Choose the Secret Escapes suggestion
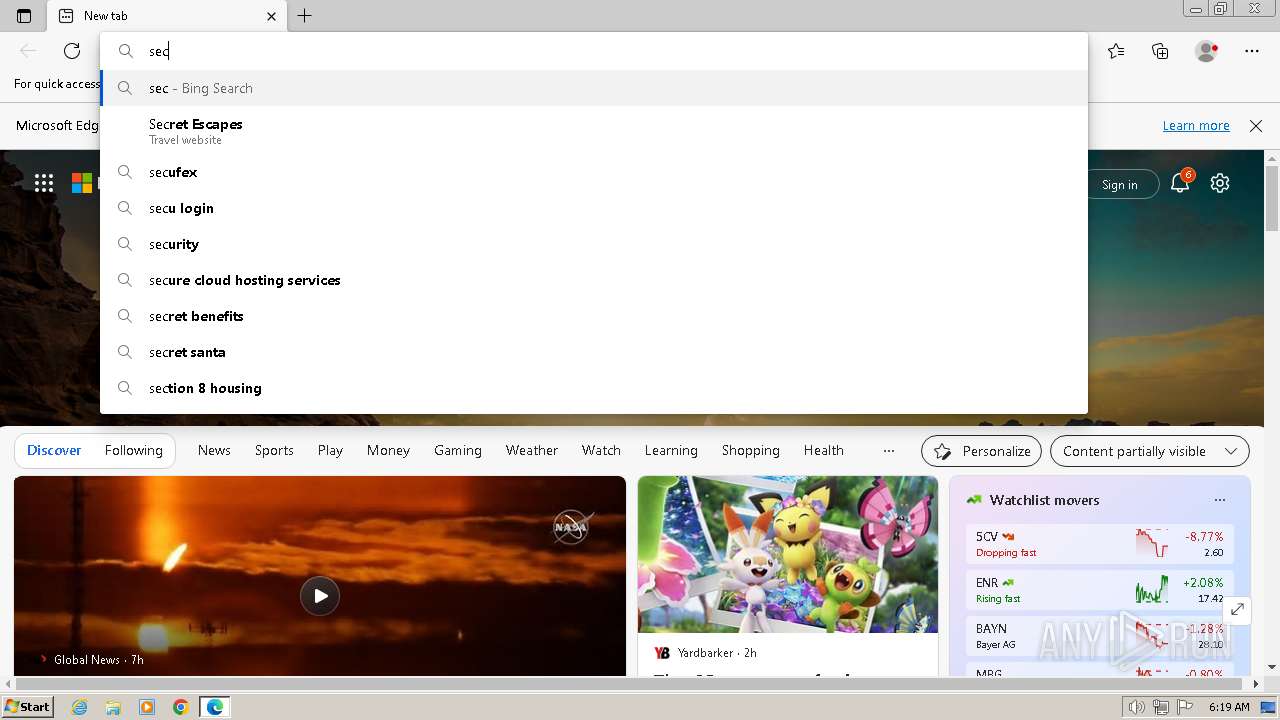1280x720 pixels. 594,131
